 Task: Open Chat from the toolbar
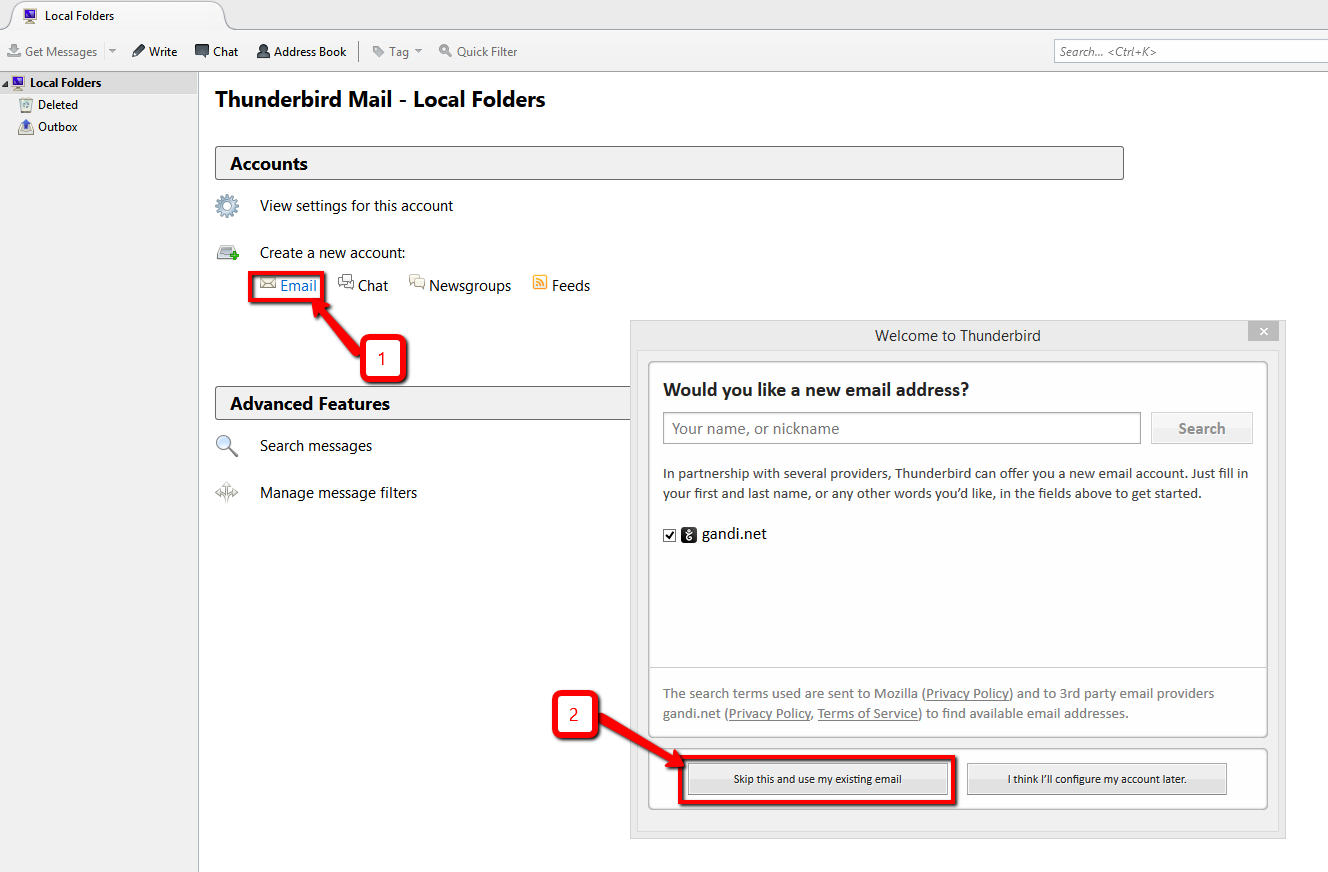(216, 51)
